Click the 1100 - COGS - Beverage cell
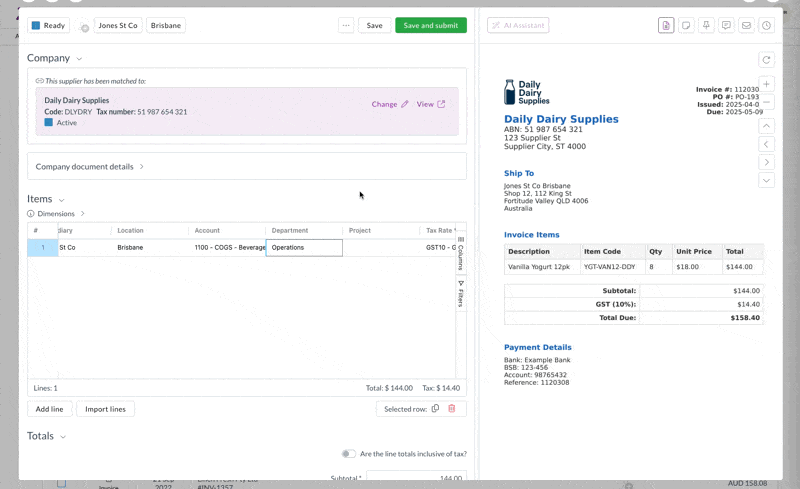Viewport: 800px width, 489px height. 227,248
